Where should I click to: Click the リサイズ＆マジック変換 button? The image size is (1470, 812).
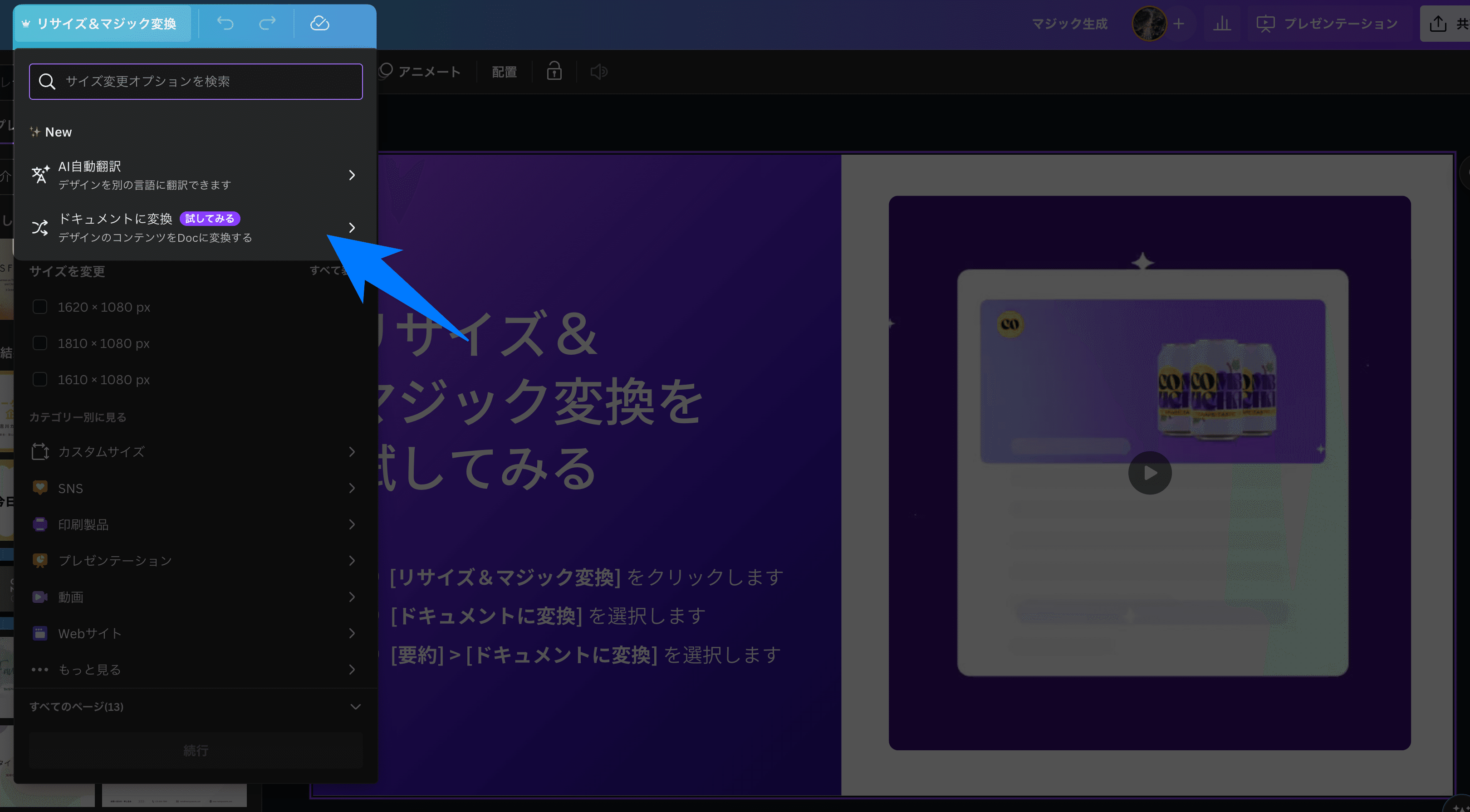102,24
